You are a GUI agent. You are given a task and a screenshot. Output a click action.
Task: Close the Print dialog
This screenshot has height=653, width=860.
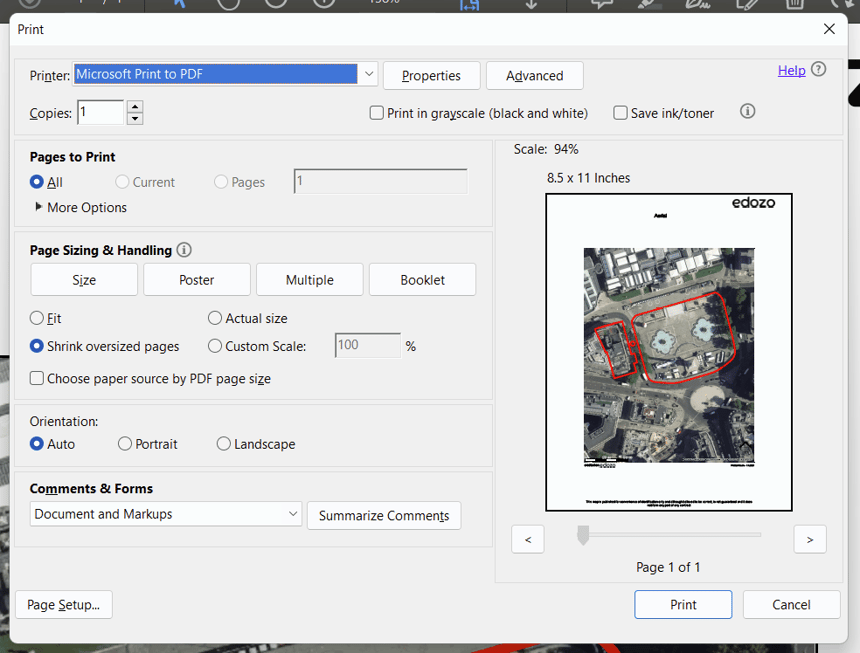coord(829,29)
